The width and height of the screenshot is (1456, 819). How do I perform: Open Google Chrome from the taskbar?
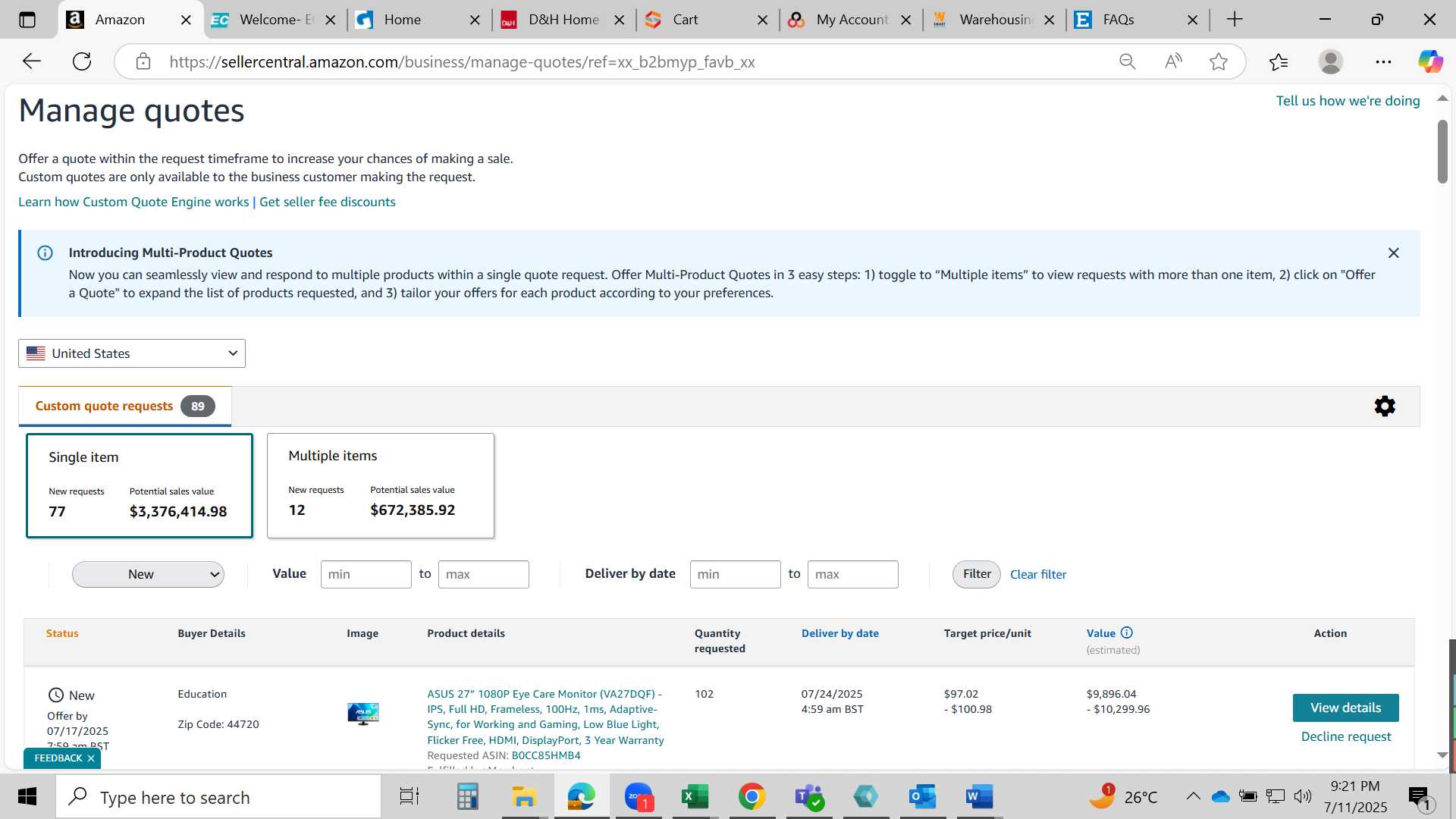point(752,796)
